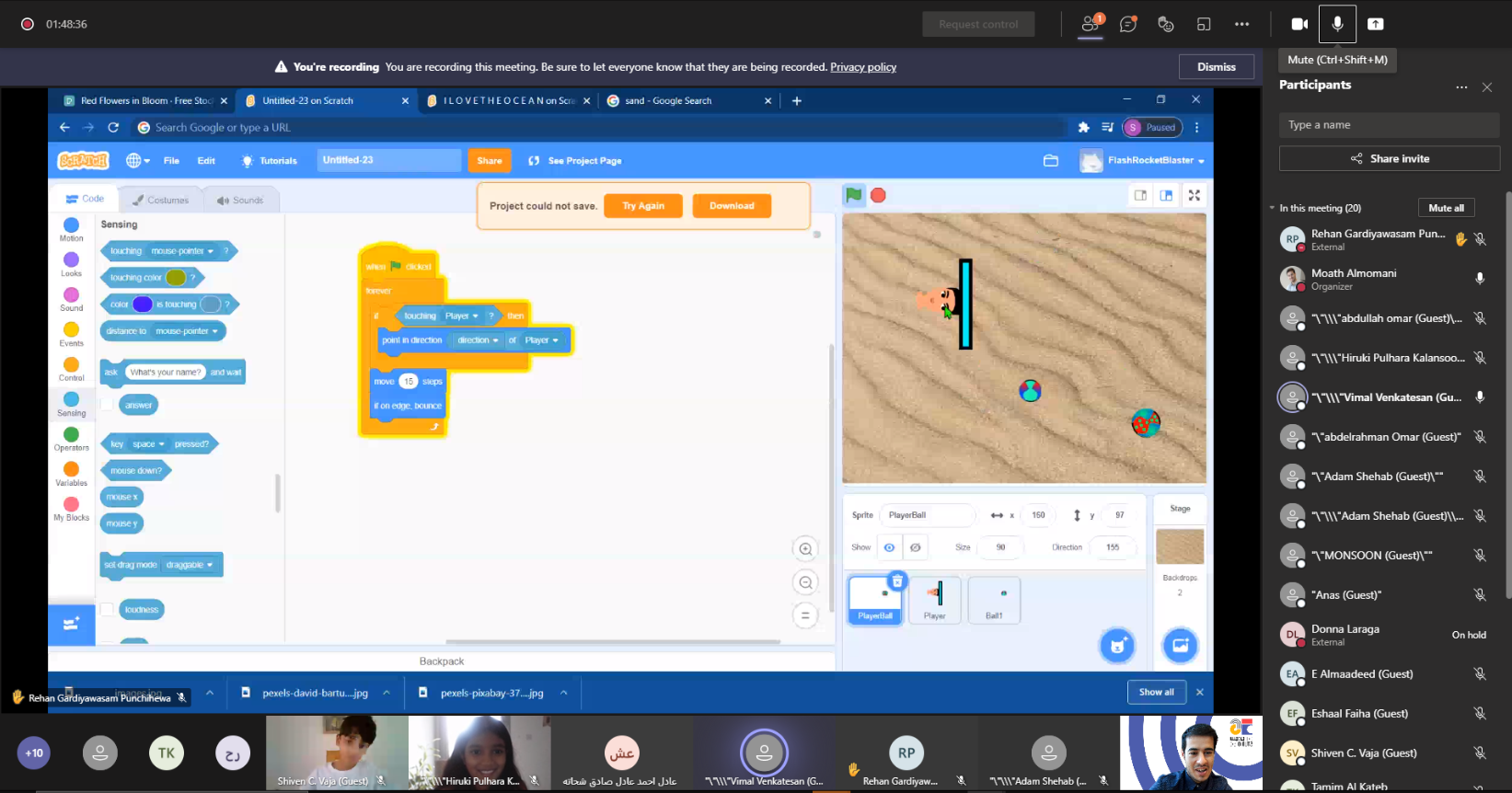Screen dimensions: 1512x793
Task: Select the Ball1 sprite thumbnail
Action: [994, 601]
